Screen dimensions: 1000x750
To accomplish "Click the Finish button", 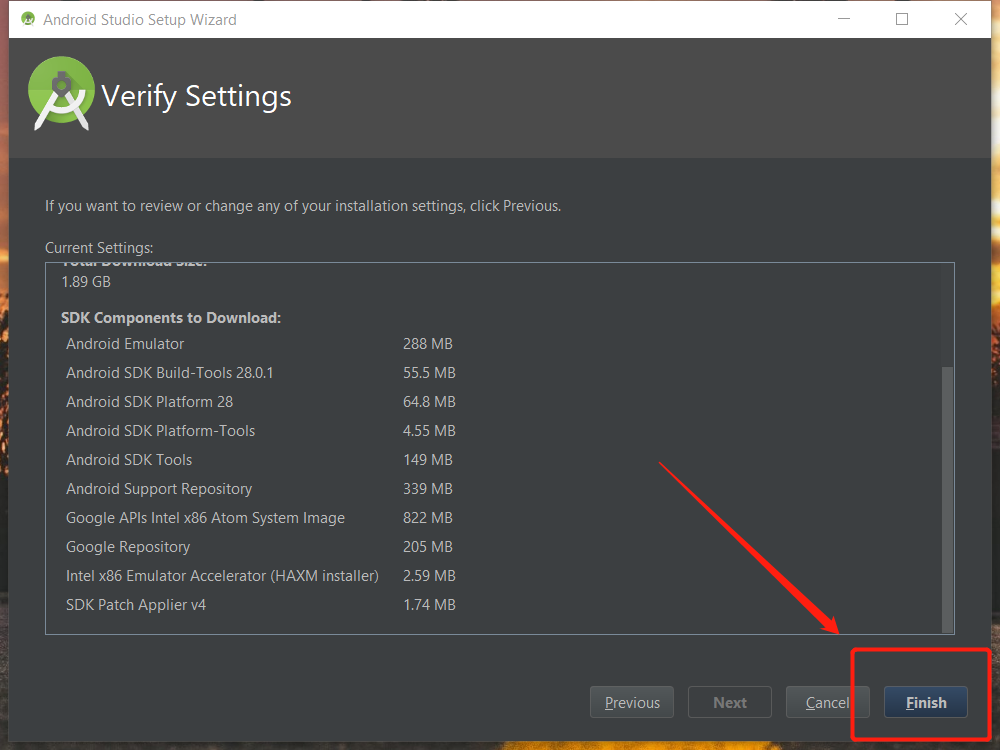I will 925,702.
